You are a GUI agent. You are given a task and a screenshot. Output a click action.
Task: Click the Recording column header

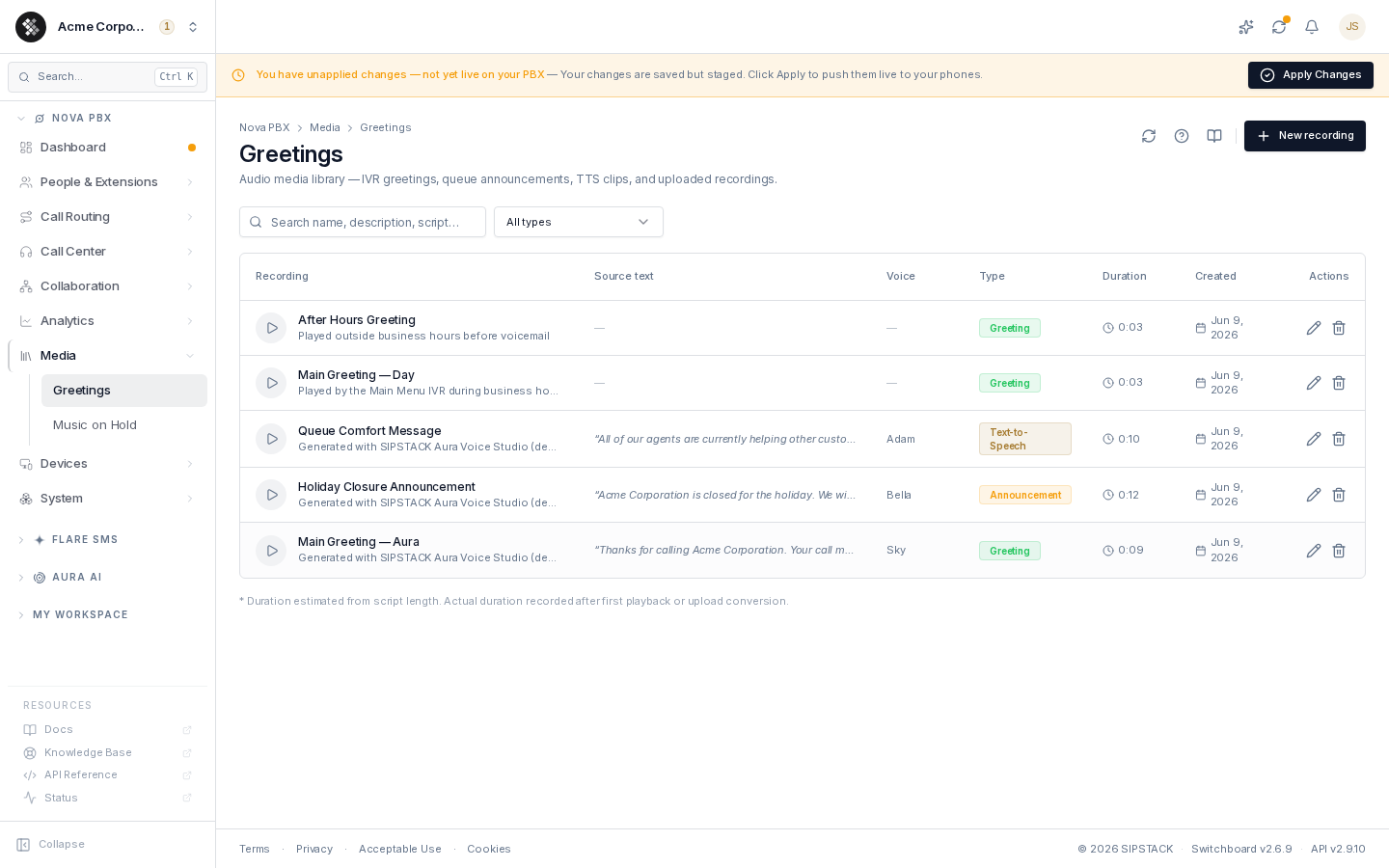[282, 277]
